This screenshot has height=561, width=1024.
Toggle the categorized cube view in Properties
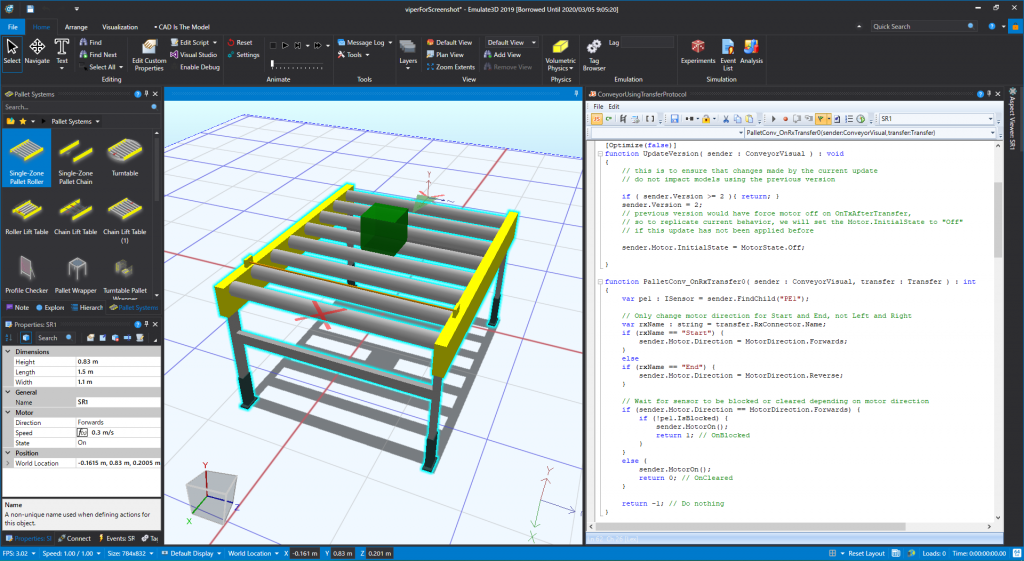point(25,338)
